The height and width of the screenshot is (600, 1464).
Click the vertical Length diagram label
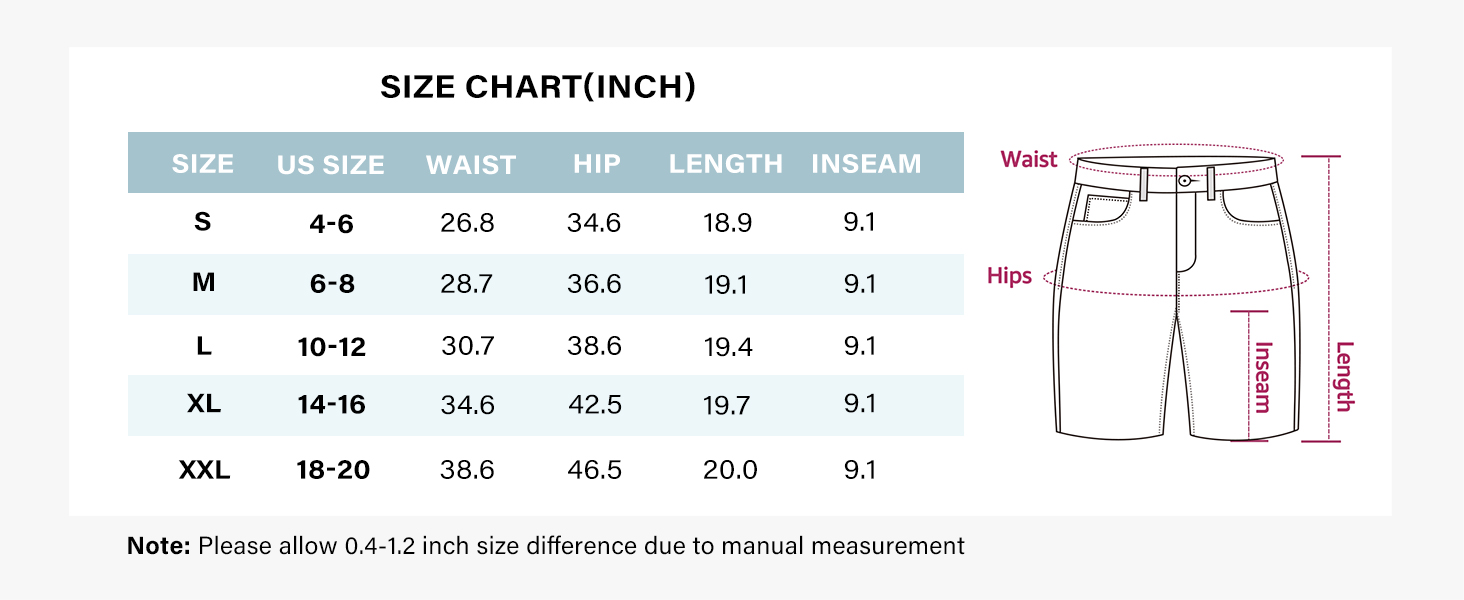[x=1344, y=376]
